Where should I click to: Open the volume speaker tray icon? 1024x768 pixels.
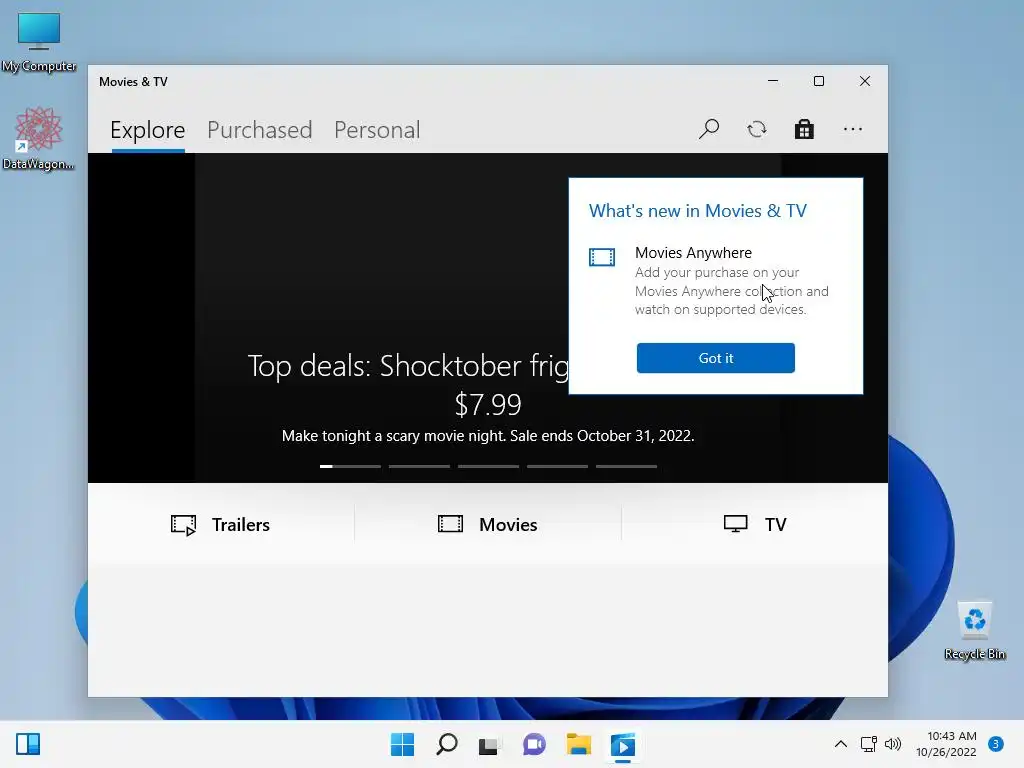893,744
